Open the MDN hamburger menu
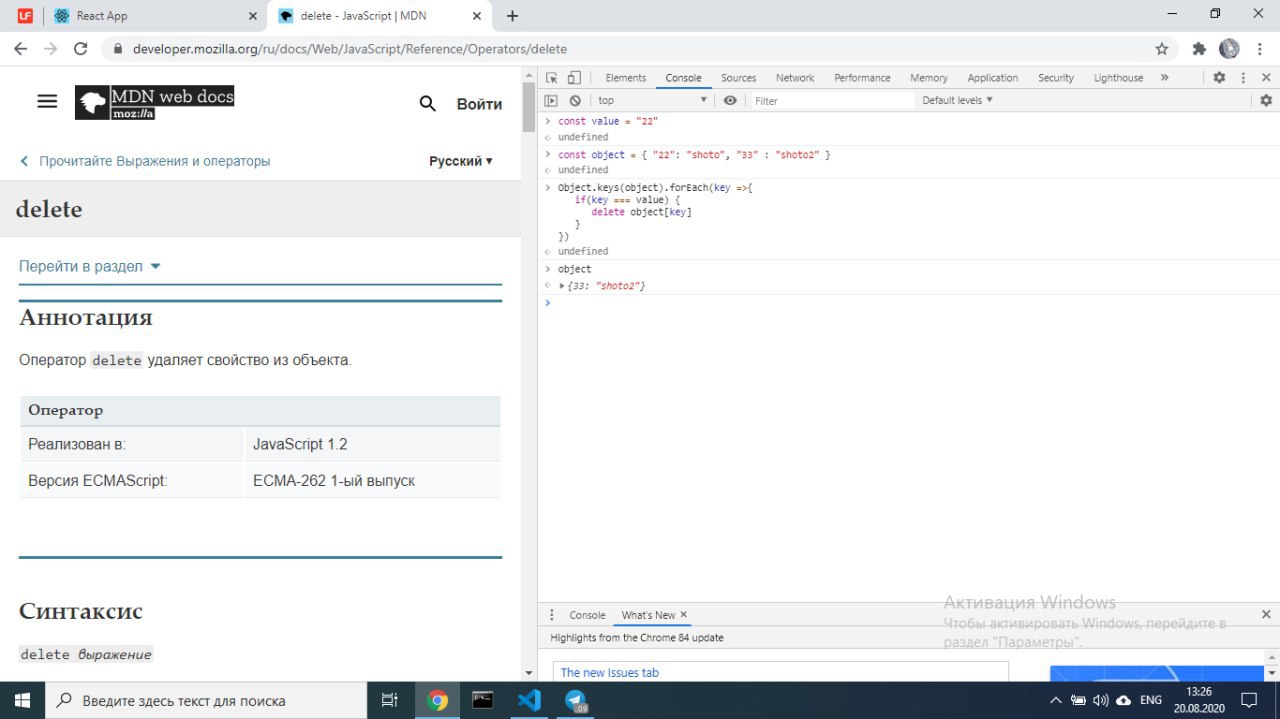This screenshot has height=719, width=1280. [47, 101]
